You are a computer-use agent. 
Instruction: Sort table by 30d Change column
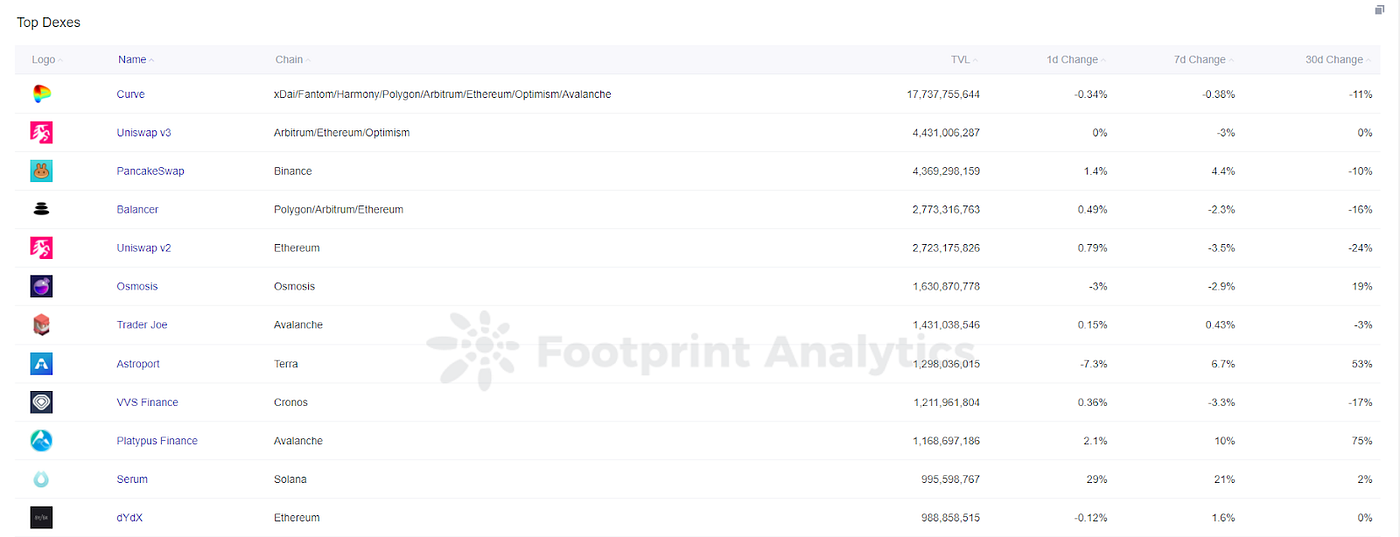pos(1338,60)
